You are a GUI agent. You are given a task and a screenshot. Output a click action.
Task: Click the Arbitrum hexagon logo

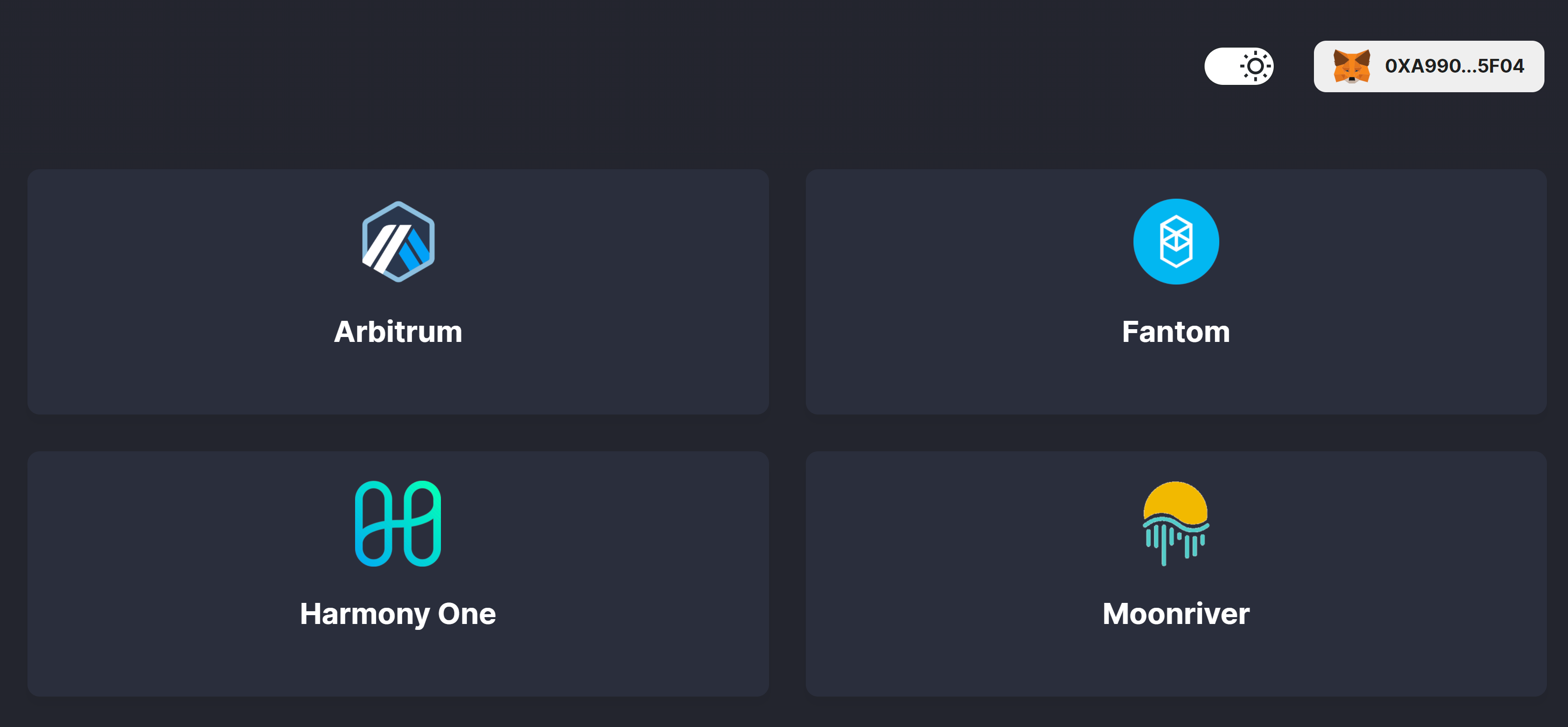398,242
